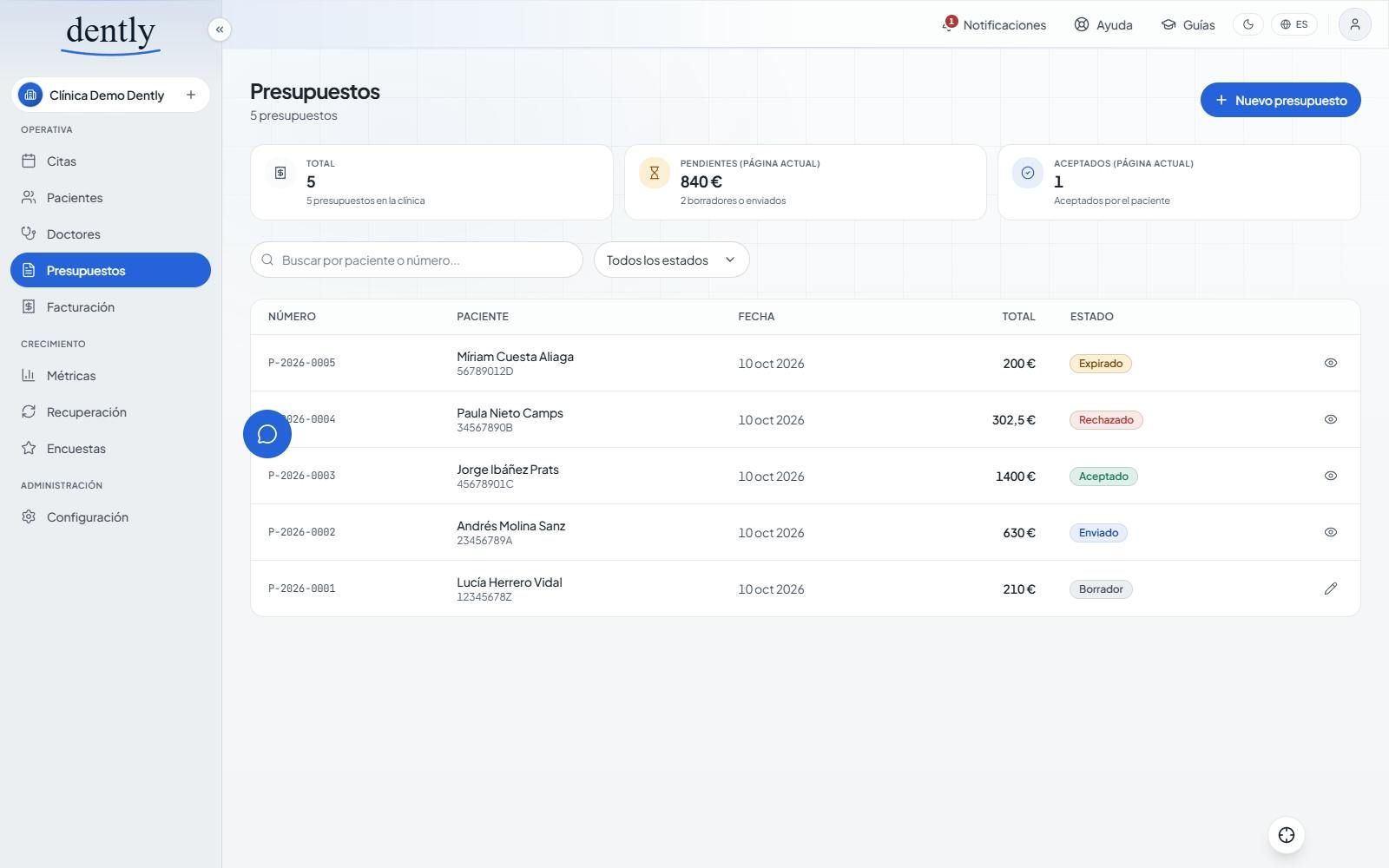Screen dimensions: 1389x868
Task: Expand the Todos los estados filter
Action: click(x=671, y=260)
